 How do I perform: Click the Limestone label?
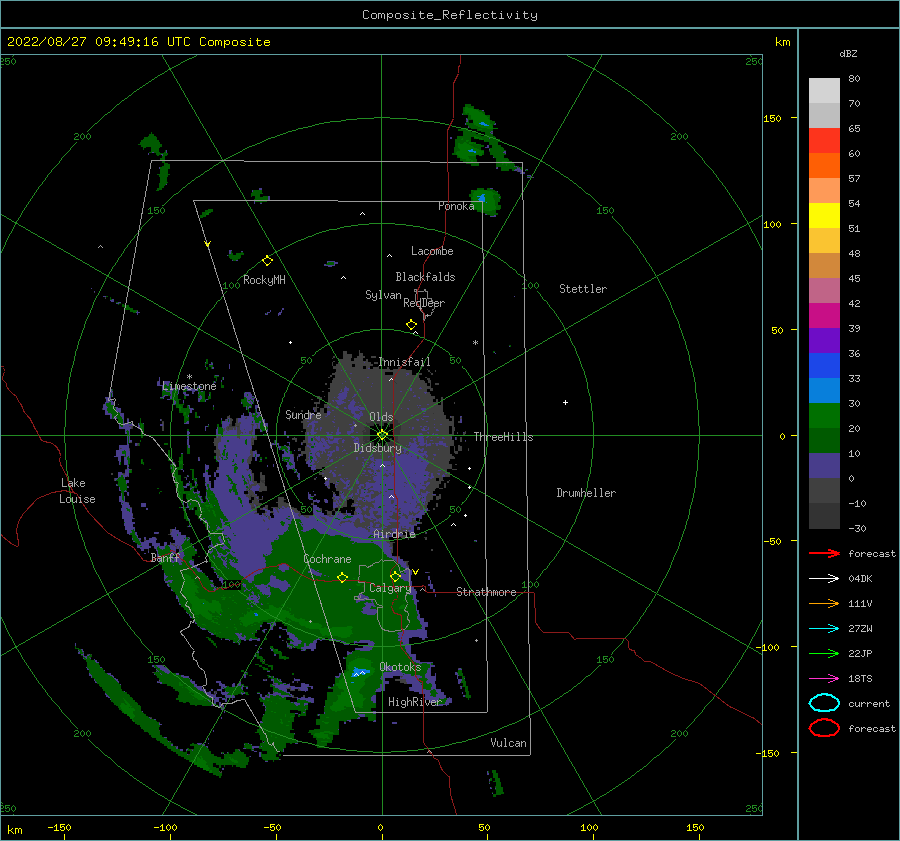(x=189, y=386)
